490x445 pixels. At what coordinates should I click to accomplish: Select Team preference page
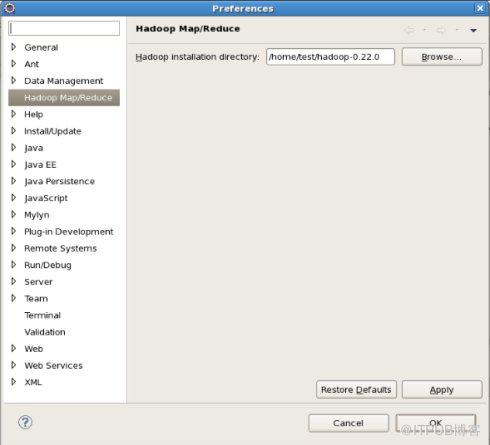coord(36,299)
